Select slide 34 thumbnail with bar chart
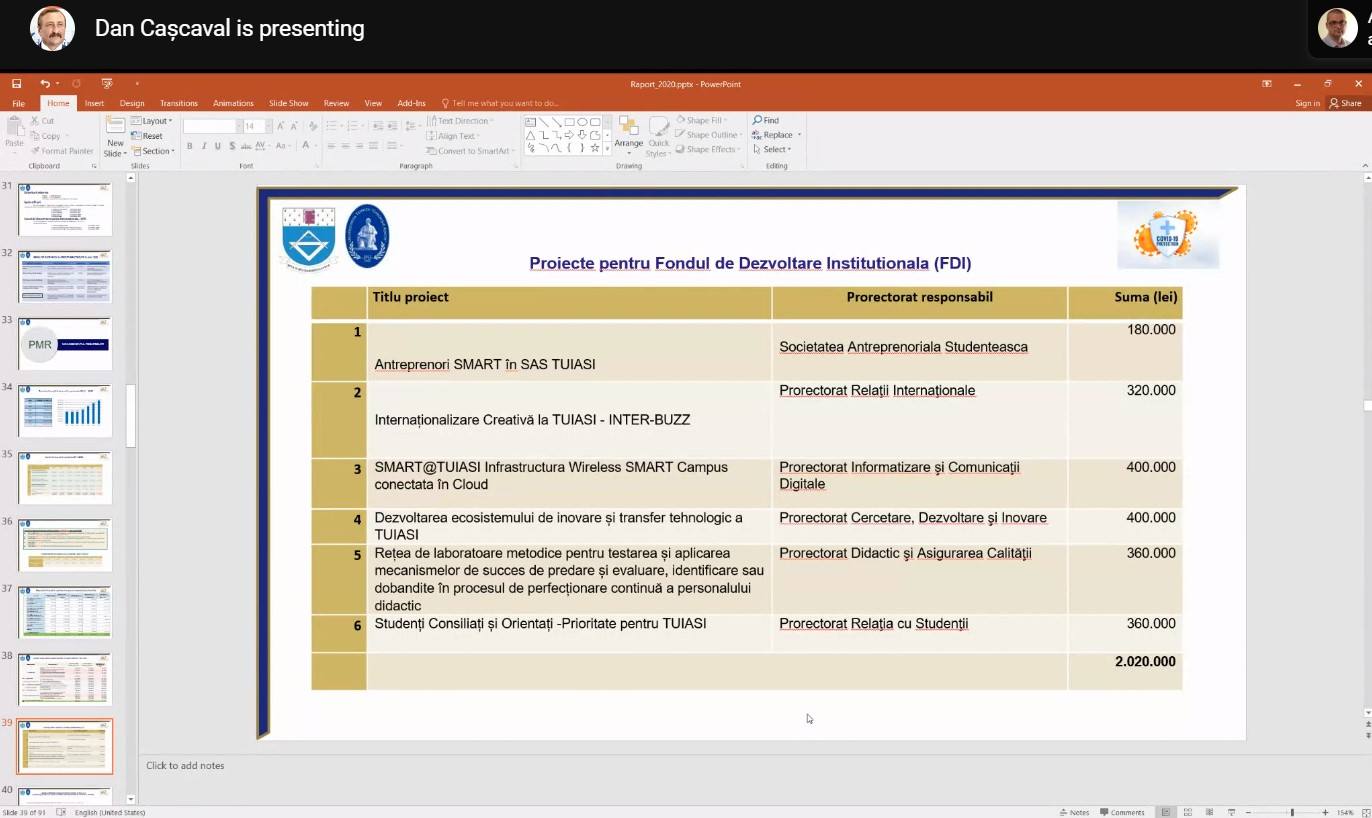Viewport: 1372px width, 818px height. pyautogui.click(x=65, y=411)
